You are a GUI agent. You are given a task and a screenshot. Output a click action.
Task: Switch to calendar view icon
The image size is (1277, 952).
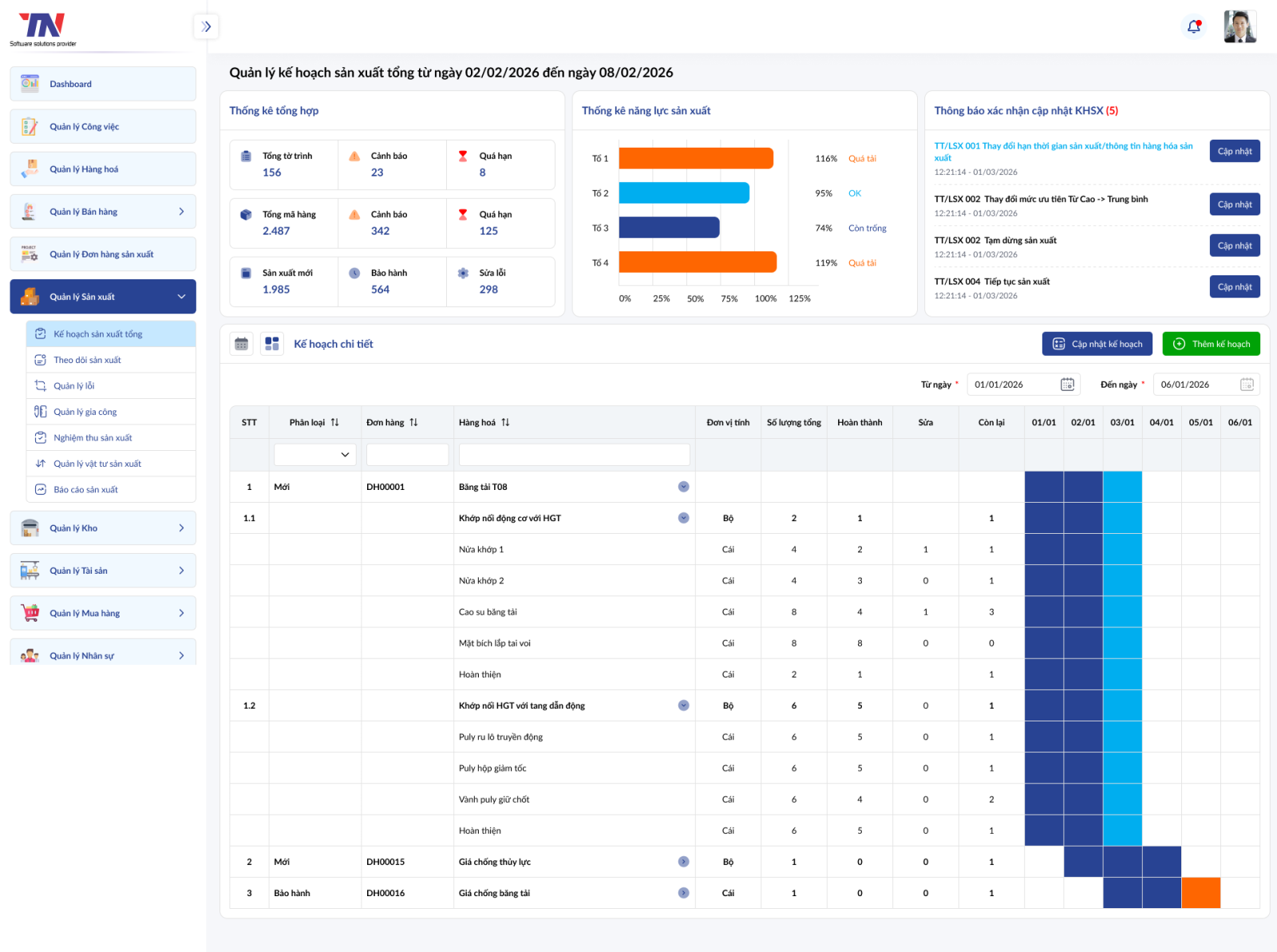[x=241, y=344]
